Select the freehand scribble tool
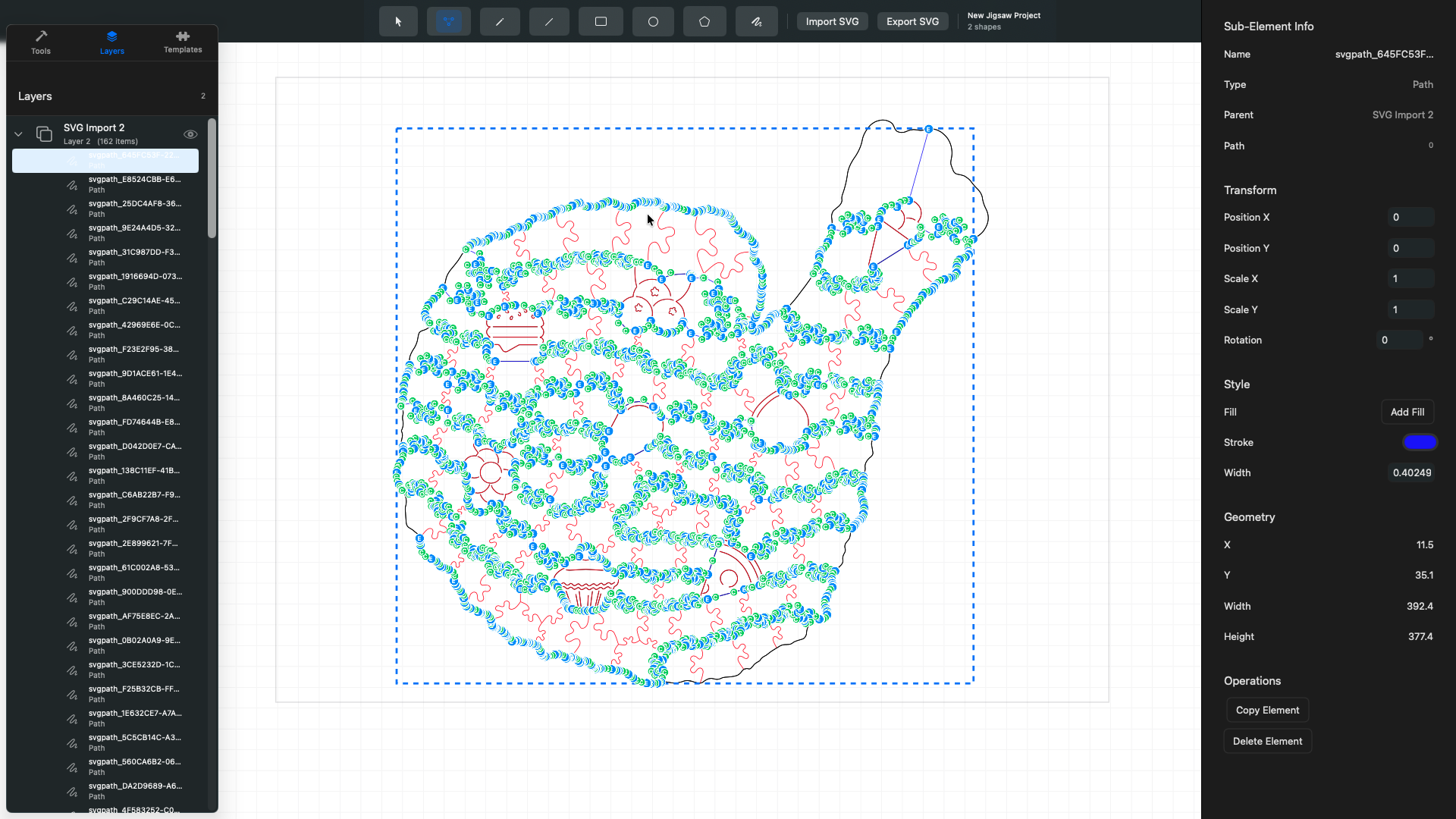Screen dimensions: 1456x819 coord(756,21)
